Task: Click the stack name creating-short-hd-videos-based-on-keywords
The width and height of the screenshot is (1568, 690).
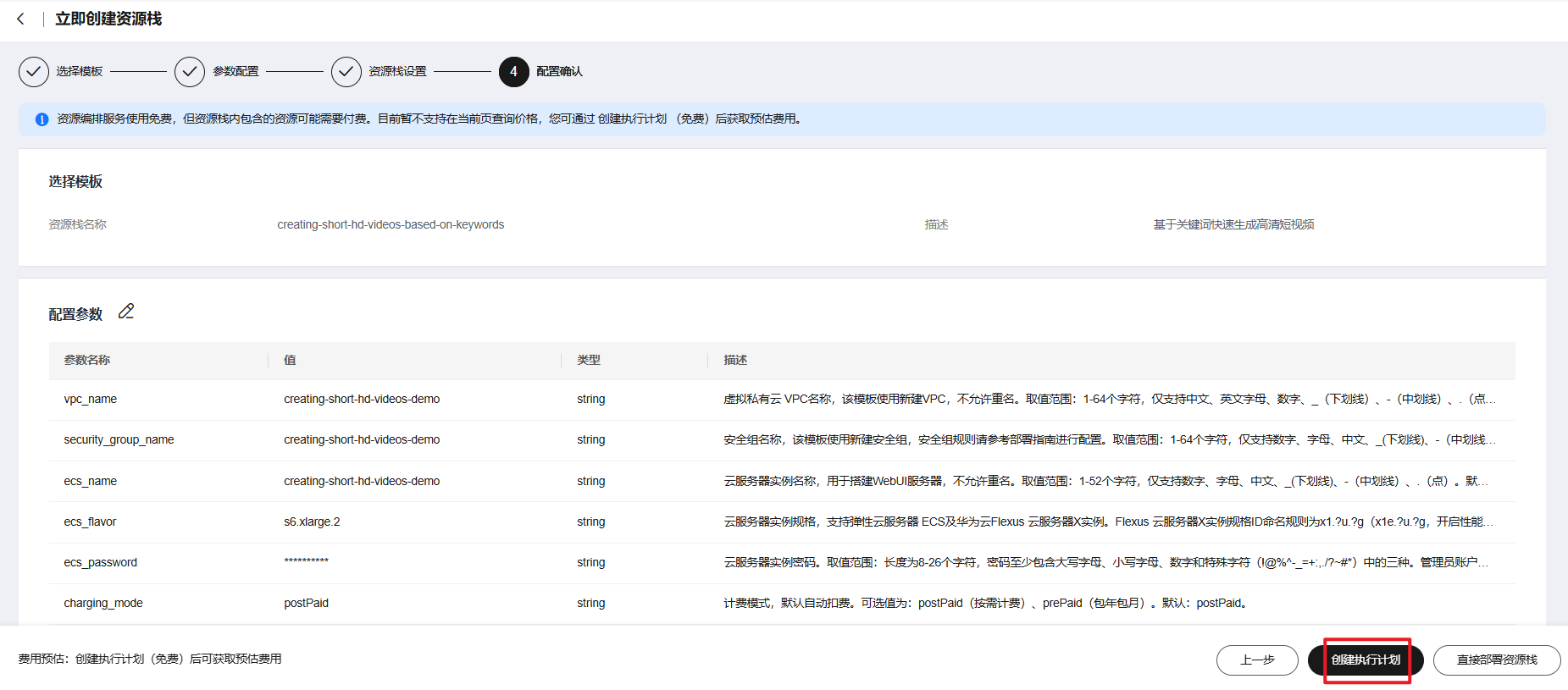Action: point(391,225)
